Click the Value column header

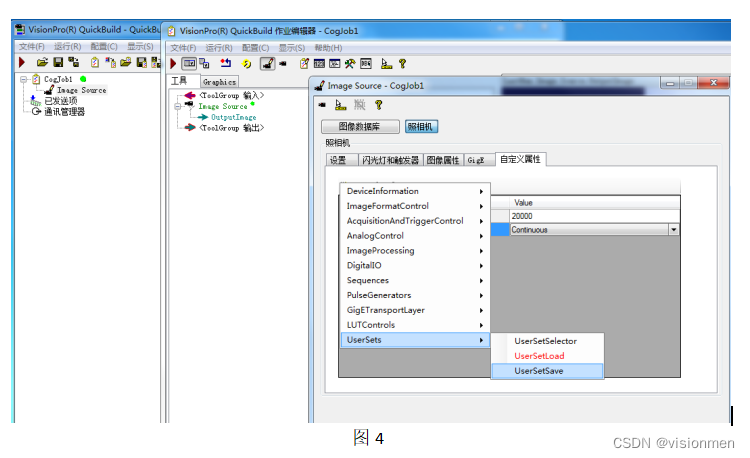595,203
